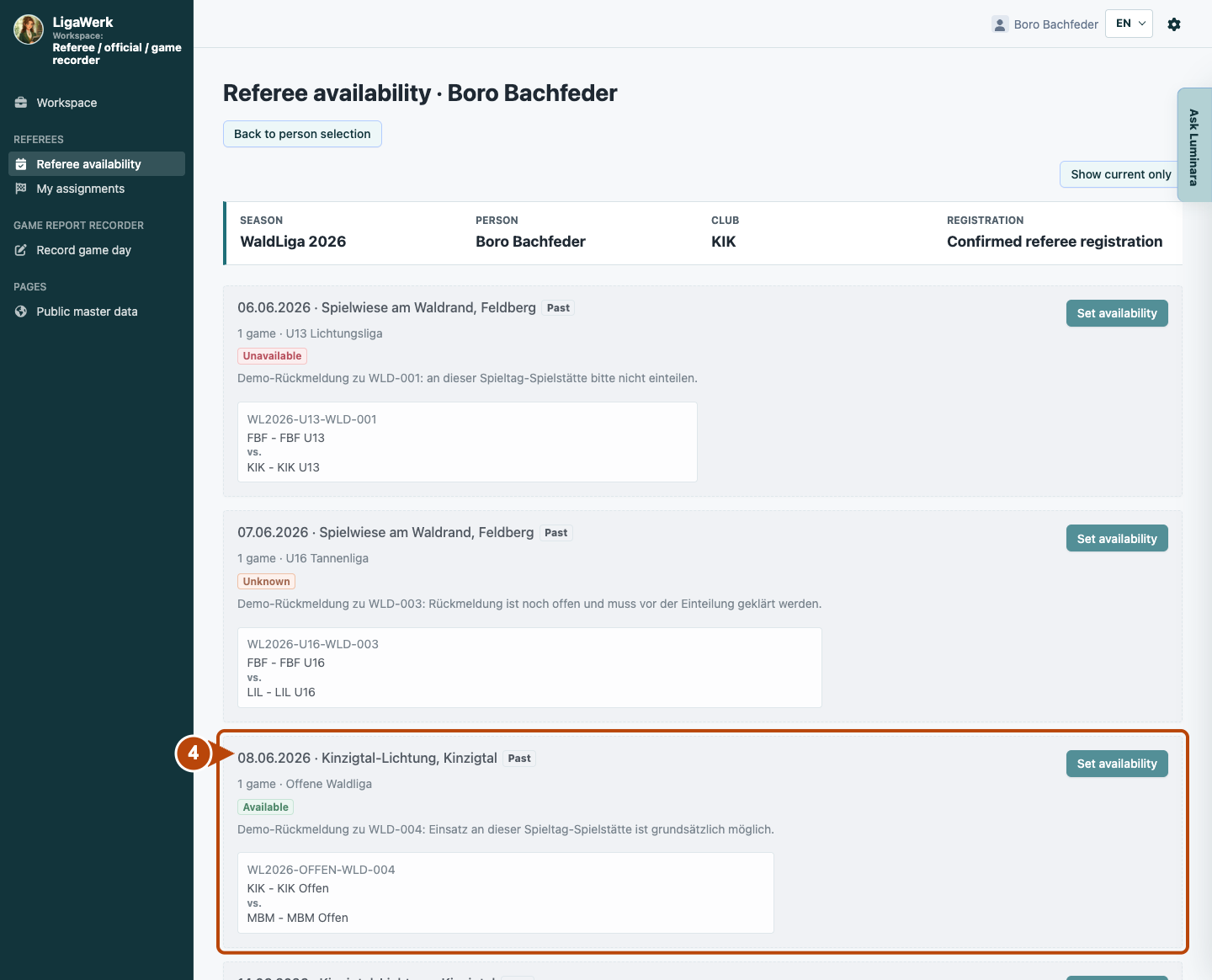Click the Public master data globe icon

pyautogui.click(x=21, y=312)
